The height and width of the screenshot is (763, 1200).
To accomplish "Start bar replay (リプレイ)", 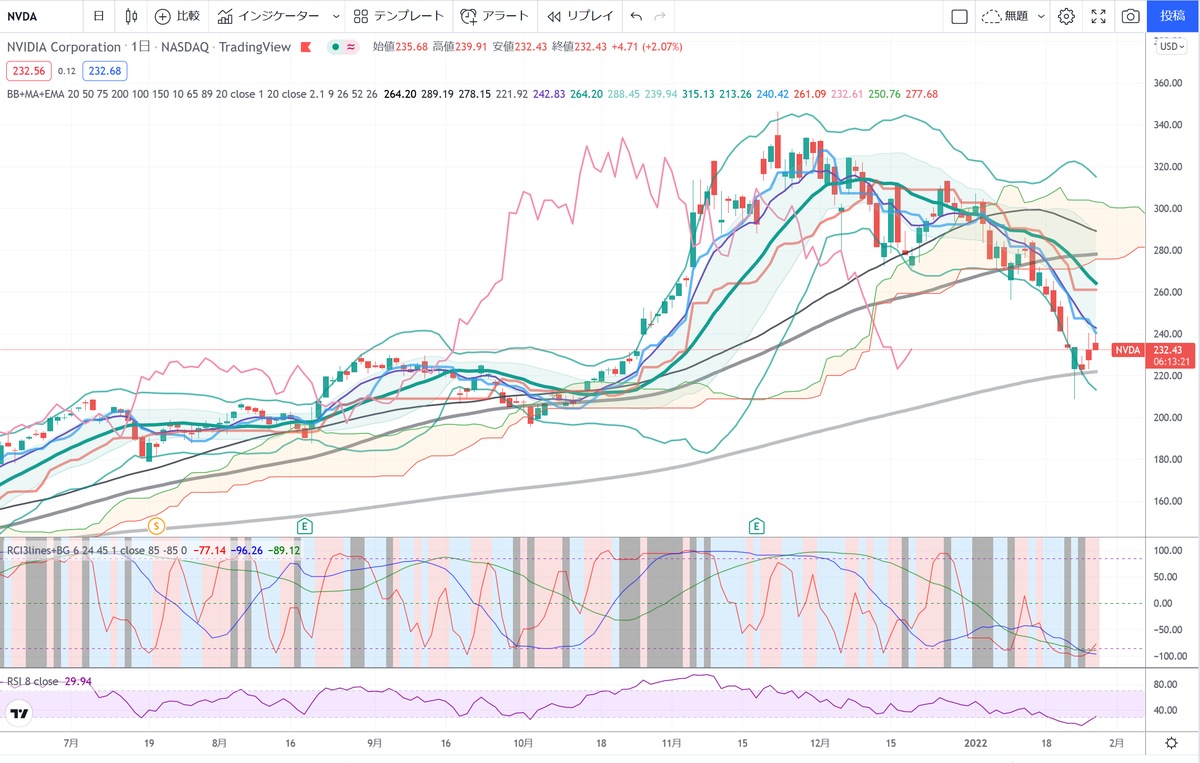I will tap(581, 16).
